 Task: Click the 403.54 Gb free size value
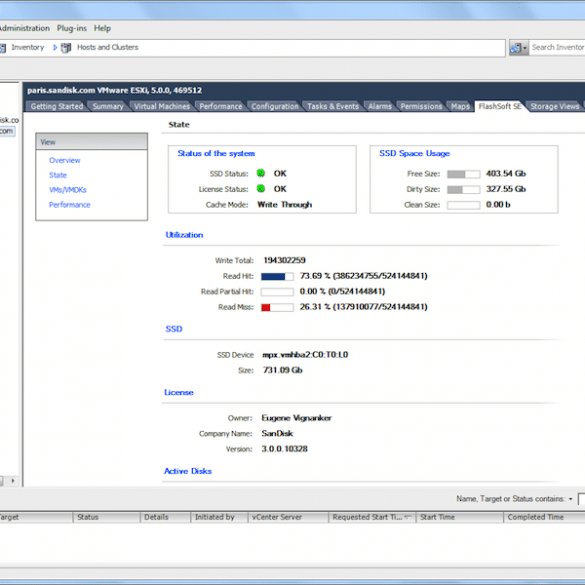tap(506, 173)
